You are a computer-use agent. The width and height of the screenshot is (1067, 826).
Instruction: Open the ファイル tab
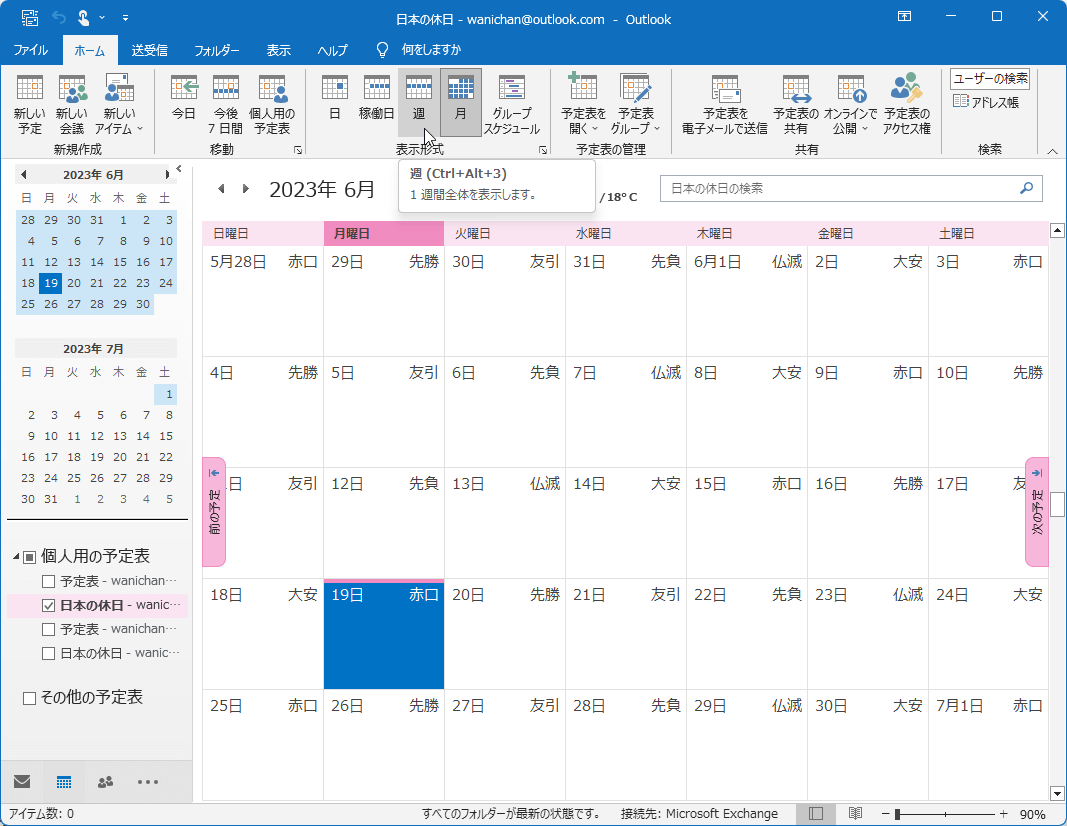tap(31, 50)
